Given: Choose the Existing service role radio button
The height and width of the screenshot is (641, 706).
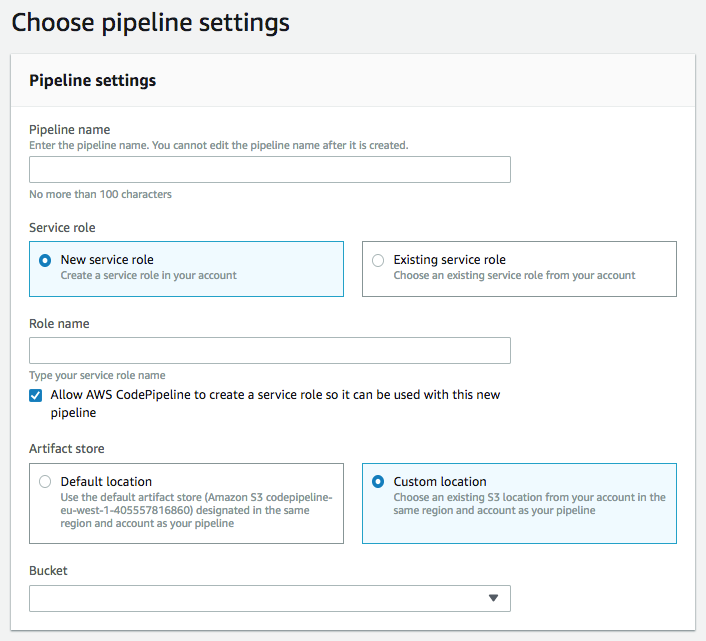Looking at the screenshot, I should pos(378,260).
